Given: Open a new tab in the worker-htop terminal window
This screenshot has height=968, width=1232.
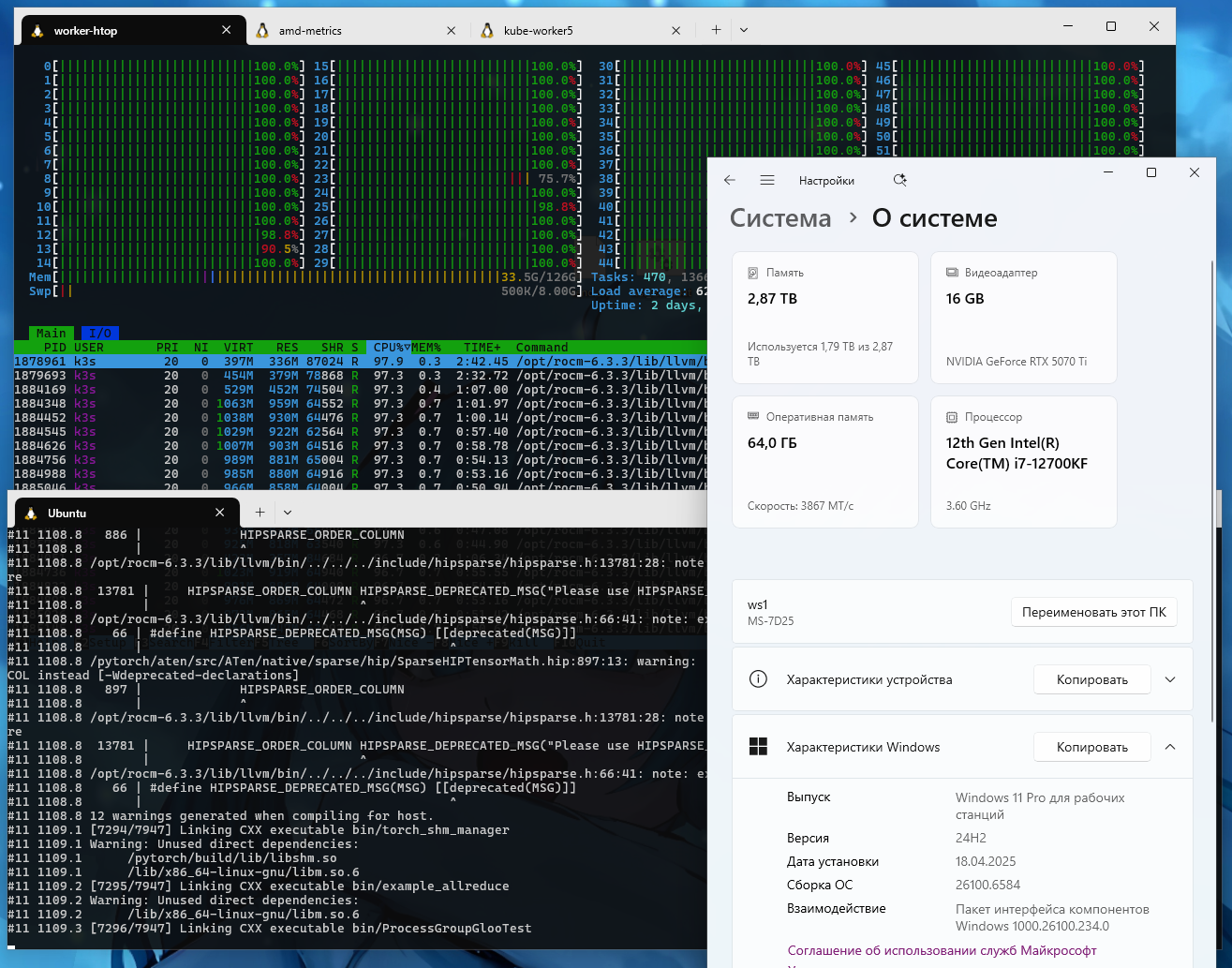Looking at the screenshot, I should [716, 30].
